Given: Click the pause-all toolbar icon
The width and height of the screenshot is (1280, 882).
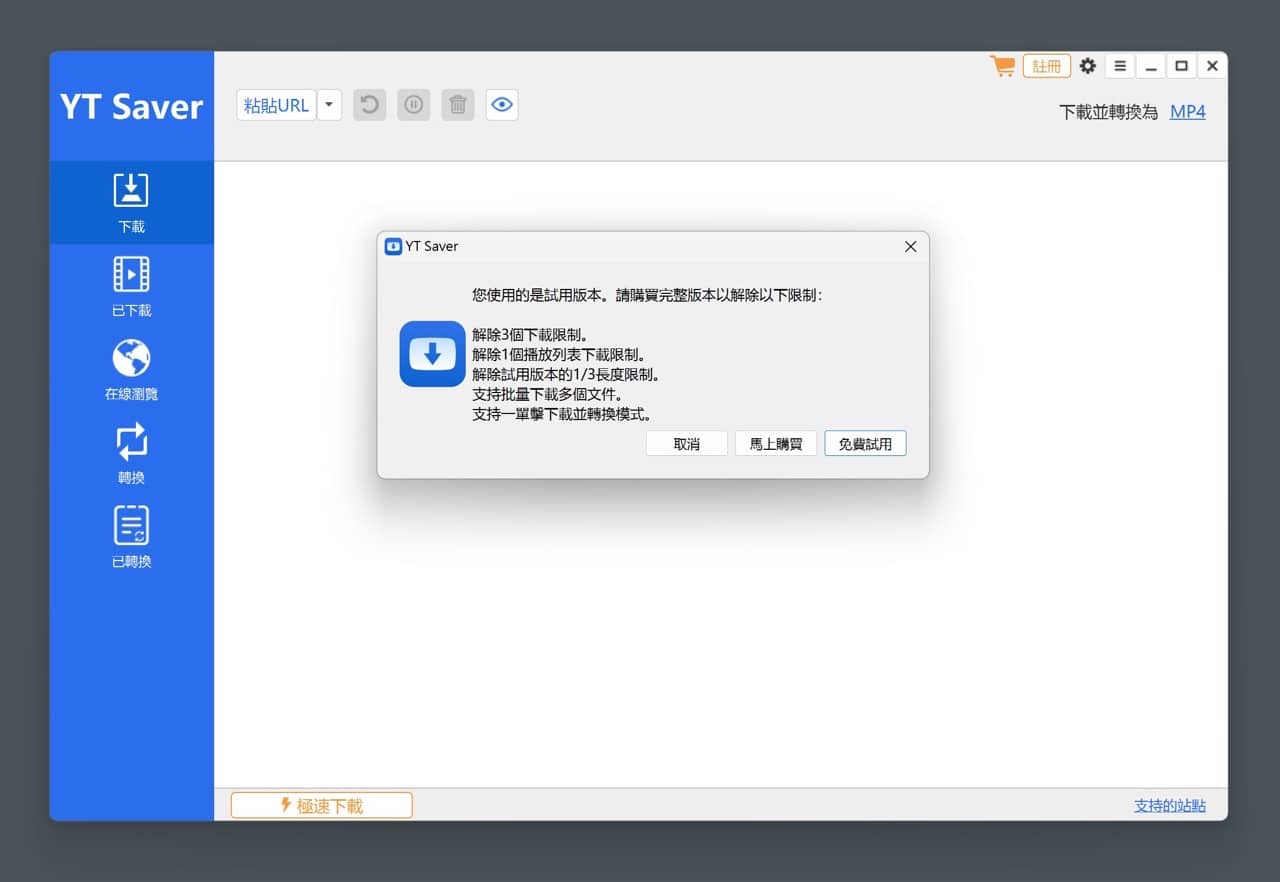Looking at the screenshot, I should tap(414, 105).
